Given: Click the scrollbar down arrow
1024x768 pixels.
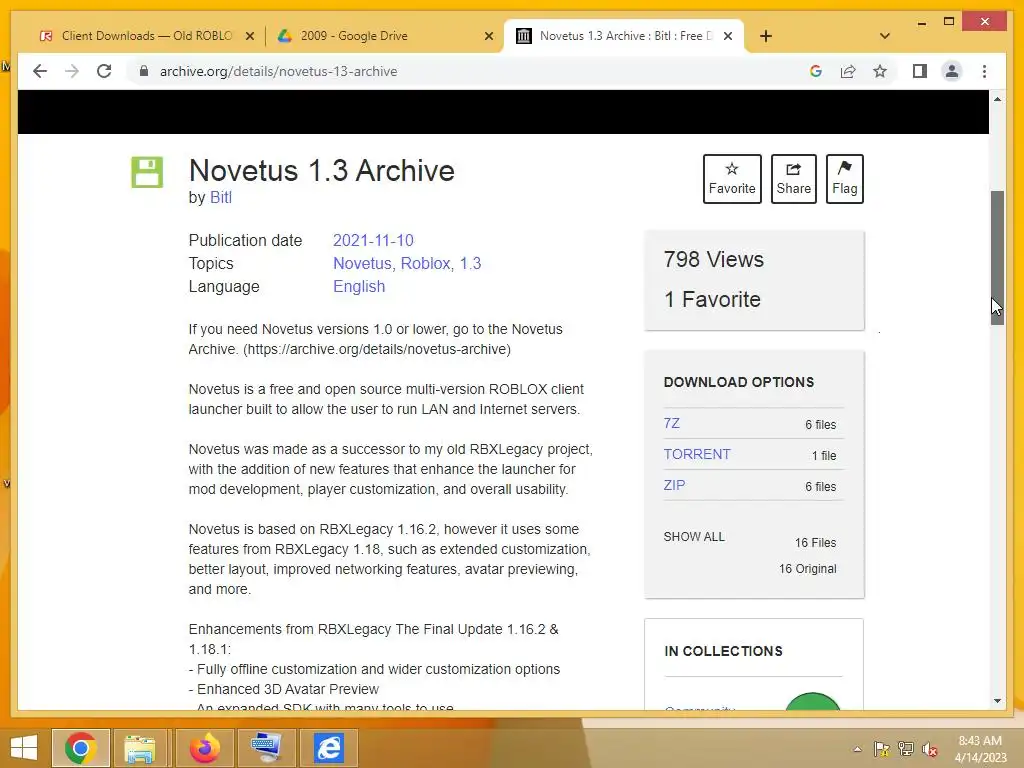Looking at the screenshot, I should (997, 701).
